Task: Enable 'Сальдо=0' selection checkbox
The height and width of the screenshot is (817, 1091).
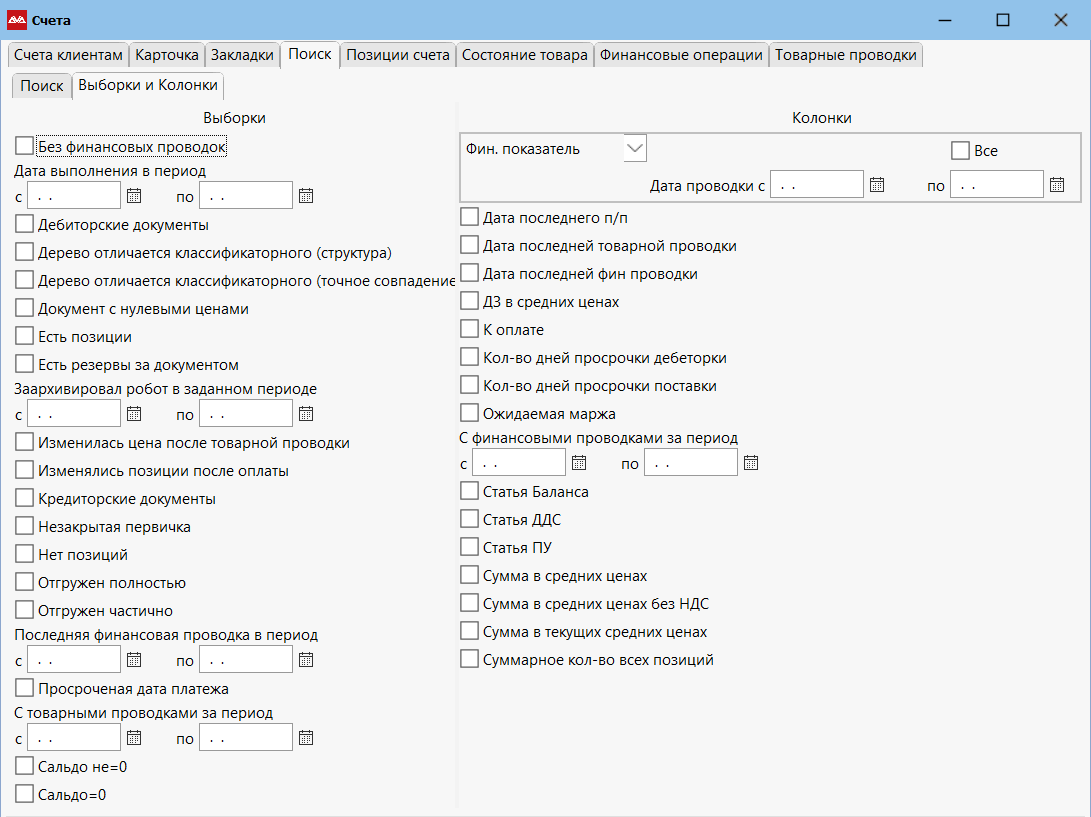Action: click(x=25, y=794)
